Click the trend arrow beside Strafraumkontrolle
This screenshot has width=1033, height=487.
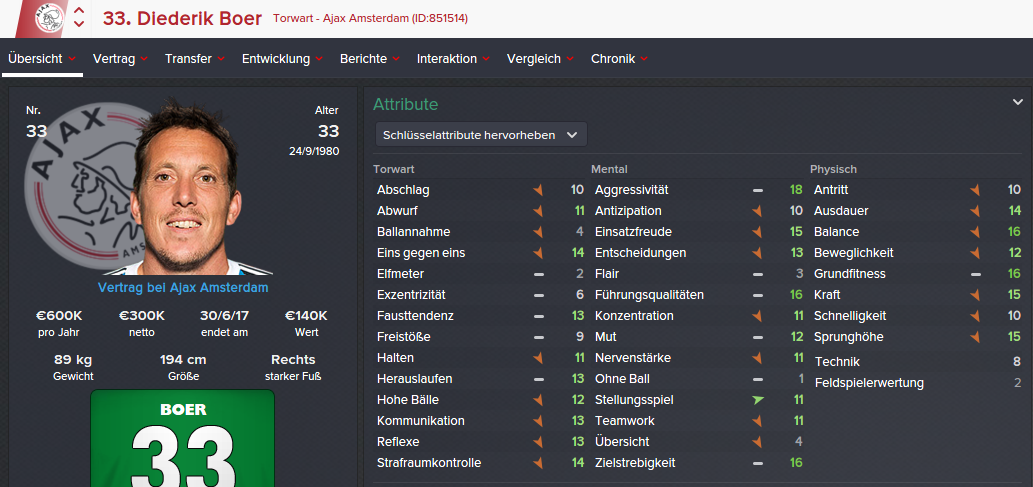[x=538, y=463]
